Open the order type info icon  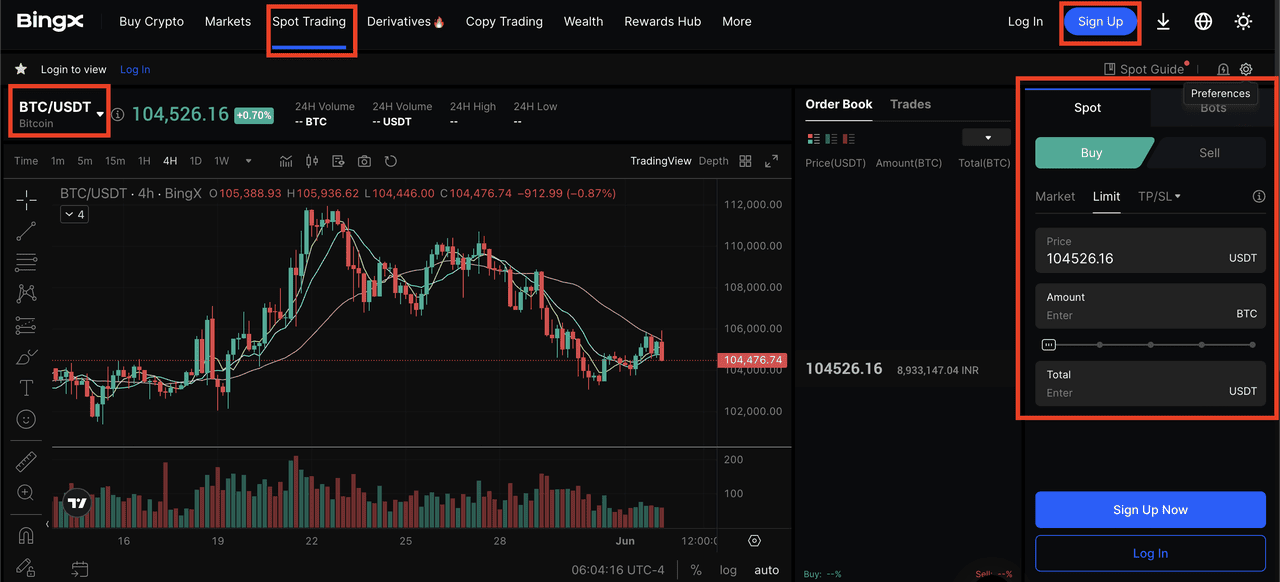click(1259, 196)
